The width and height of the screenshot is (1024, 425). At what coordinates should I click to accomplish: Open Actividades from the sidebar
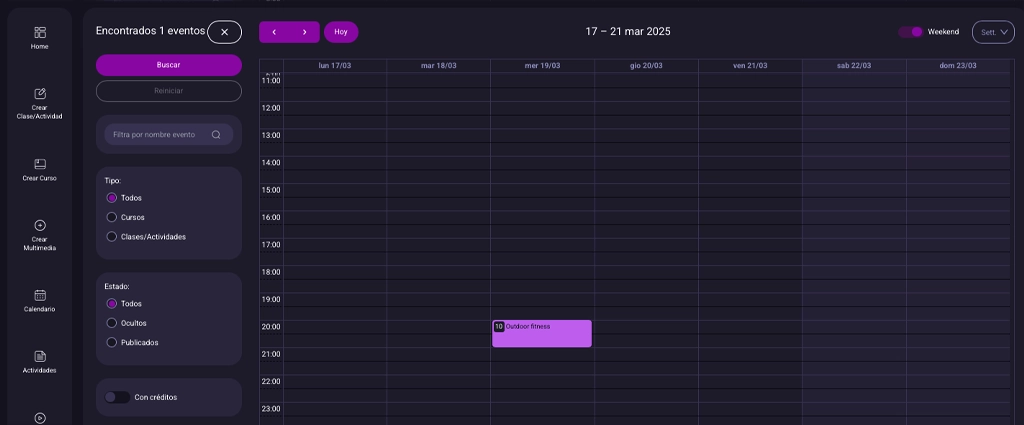(x=40, y=356)
